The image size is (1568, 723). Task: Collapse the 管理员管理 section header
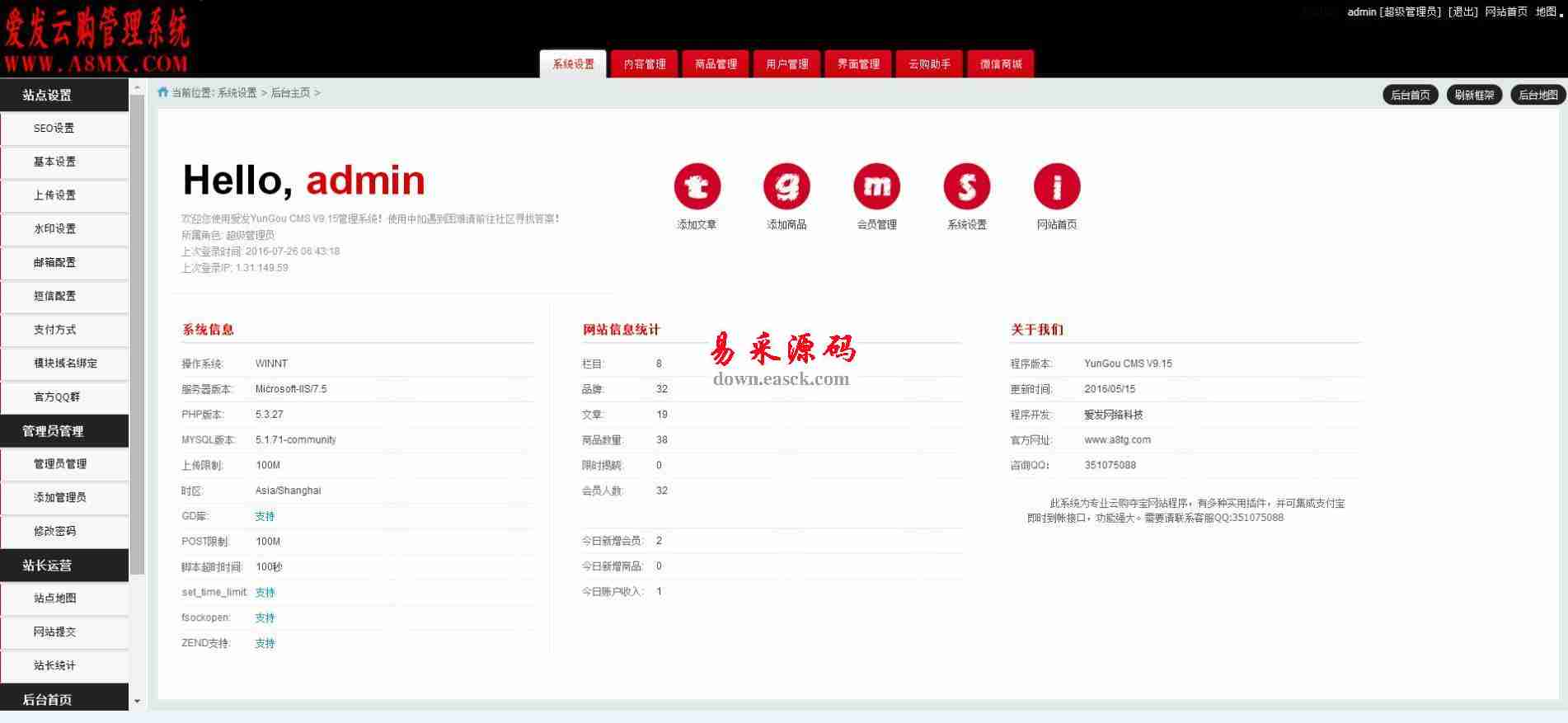(x=64, y=430)
